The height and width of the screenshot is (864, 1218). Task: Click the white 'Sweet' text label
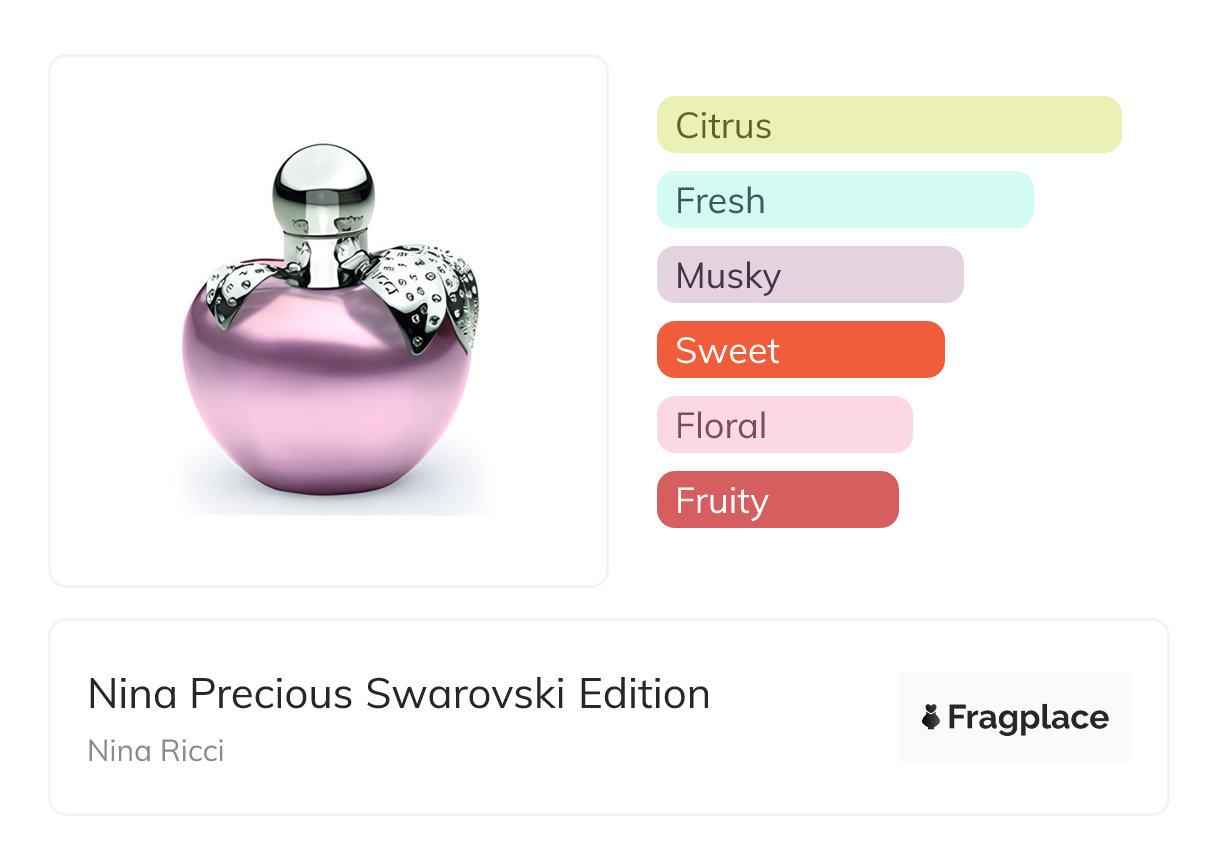coord(727,351)
